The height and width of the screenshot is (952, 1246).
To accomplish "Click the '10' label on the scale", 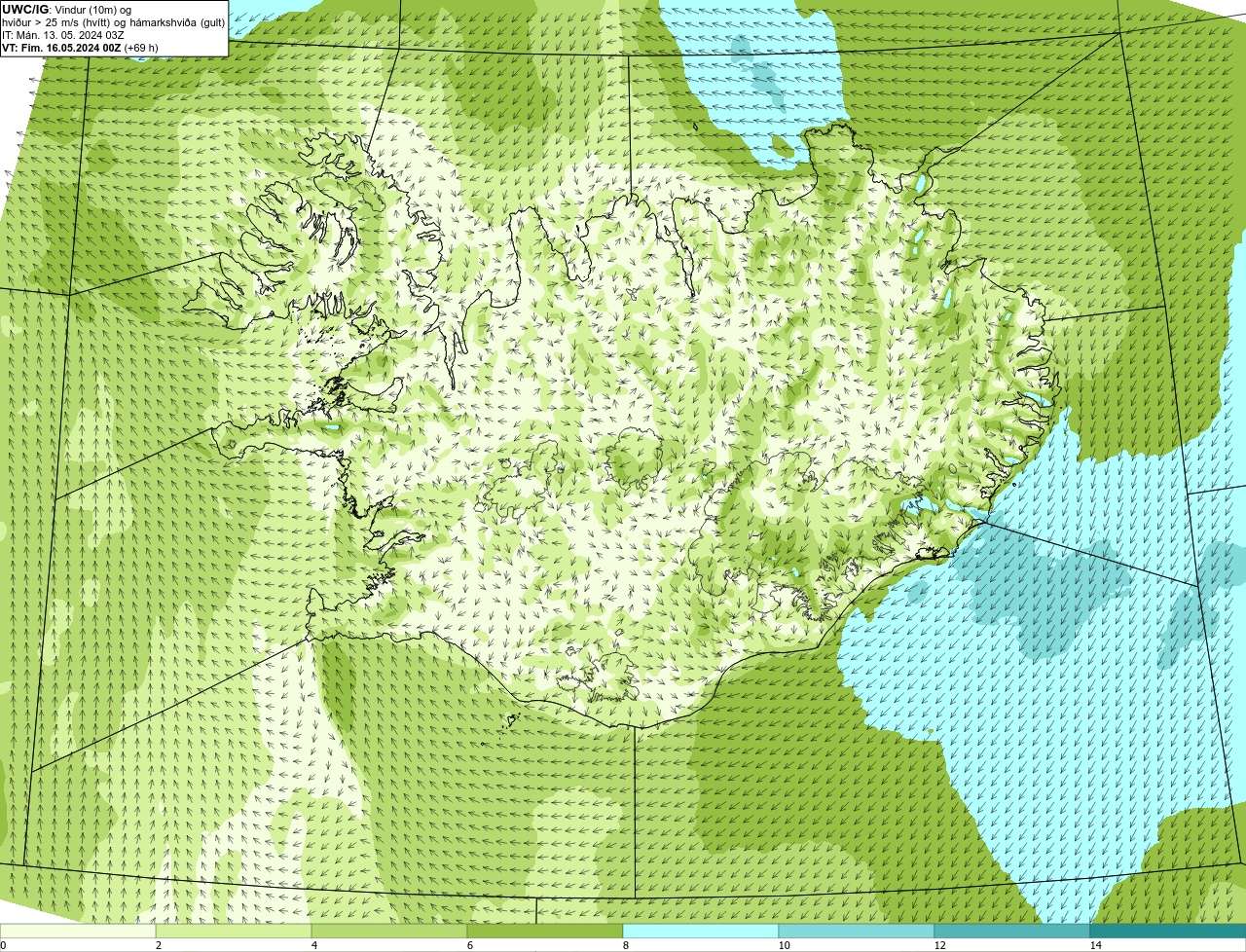I will pyautogui.click(x=784, y=945).
